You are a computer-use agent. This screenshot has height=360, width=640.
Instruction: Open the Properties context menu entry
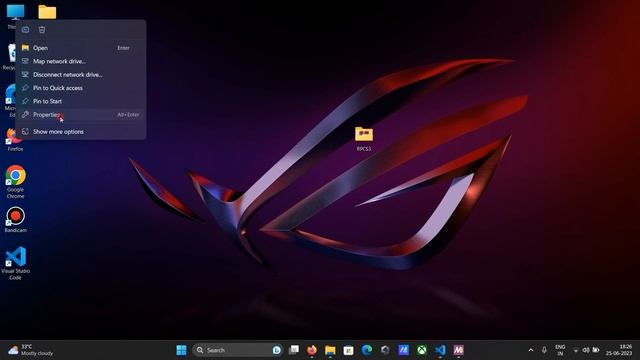(81, 115)
